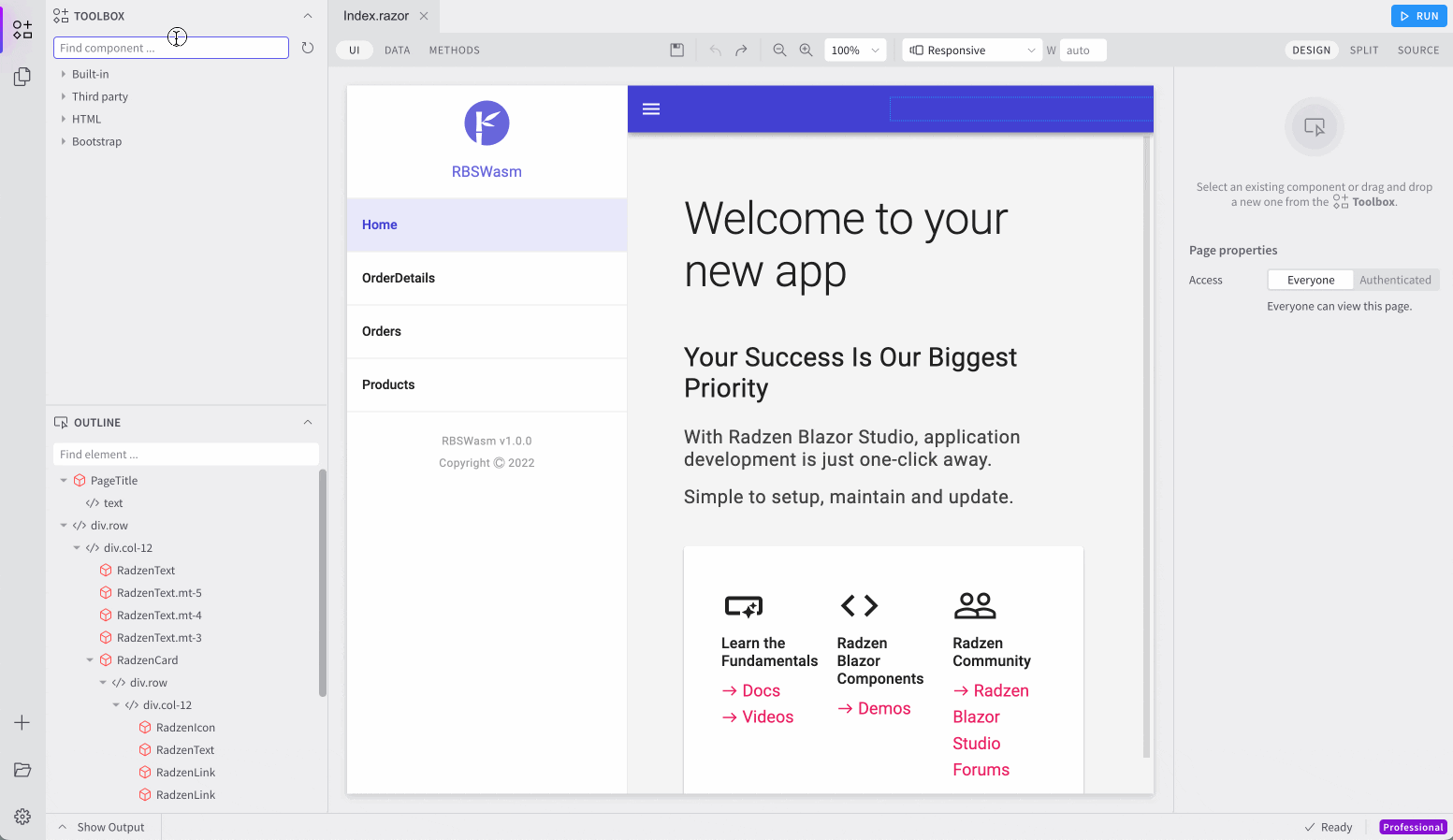Click the Professional badge

[x=1413, y=827]
